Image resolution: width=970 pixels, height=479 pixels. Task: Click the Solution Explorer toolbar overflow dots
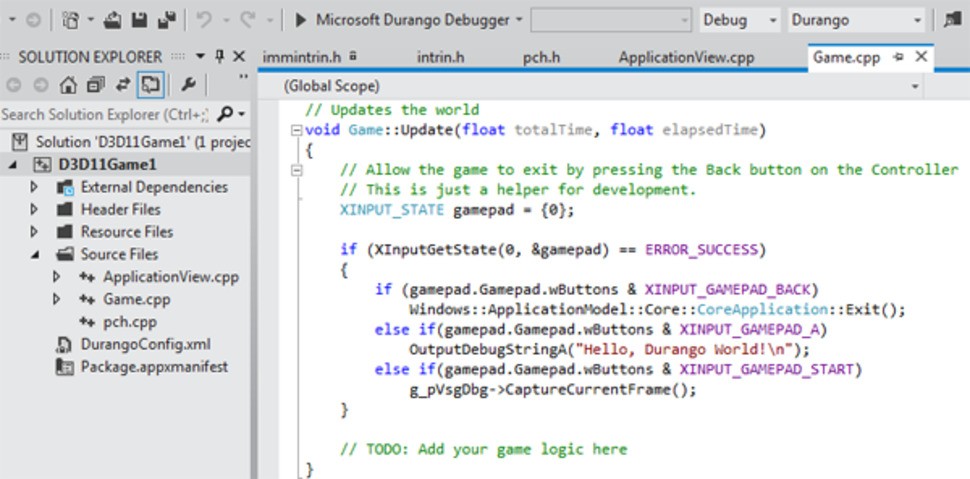(x=243, y=77)
